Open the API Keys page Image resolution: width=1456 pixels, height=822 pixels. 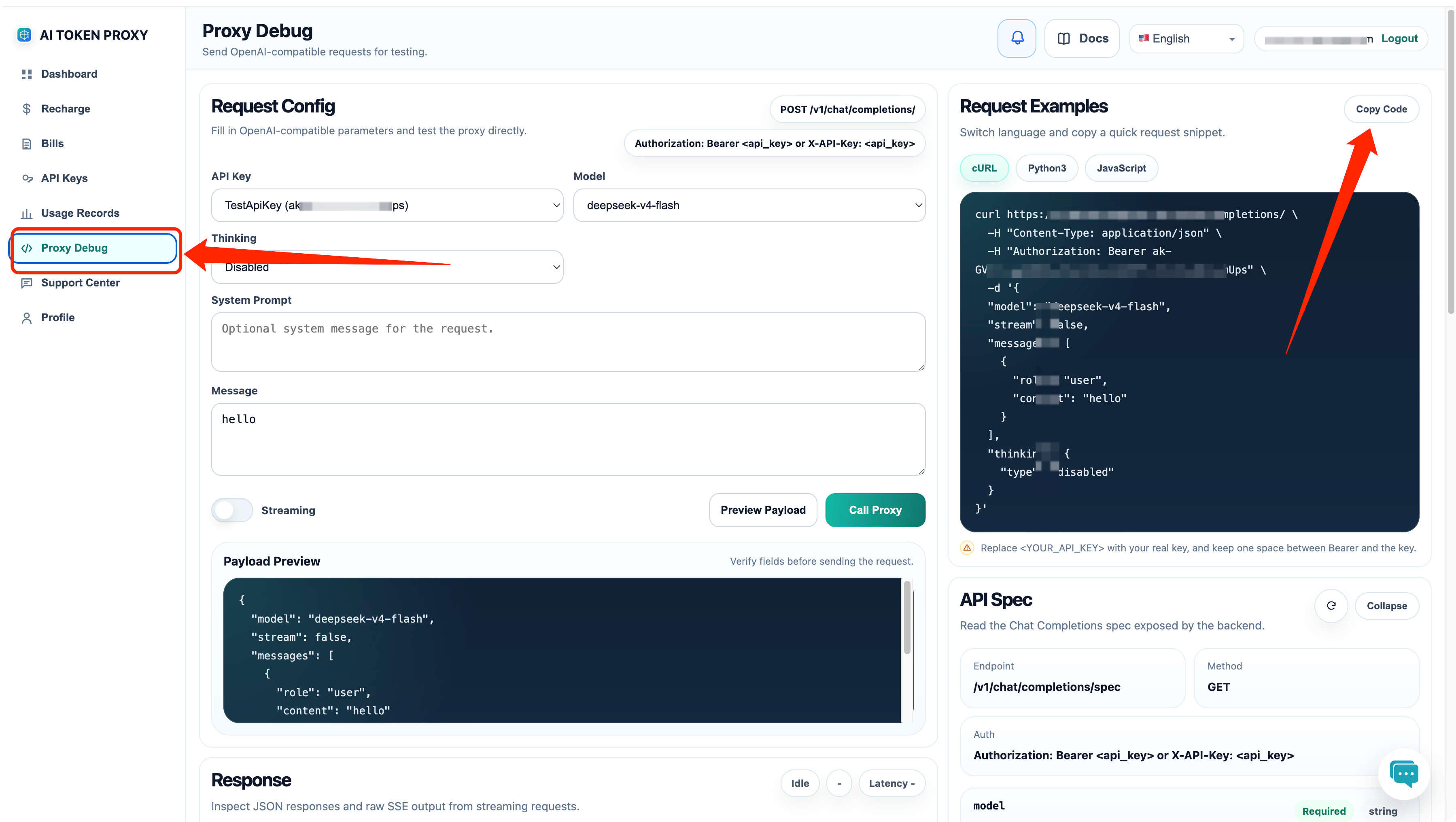[x=64, y=178]
